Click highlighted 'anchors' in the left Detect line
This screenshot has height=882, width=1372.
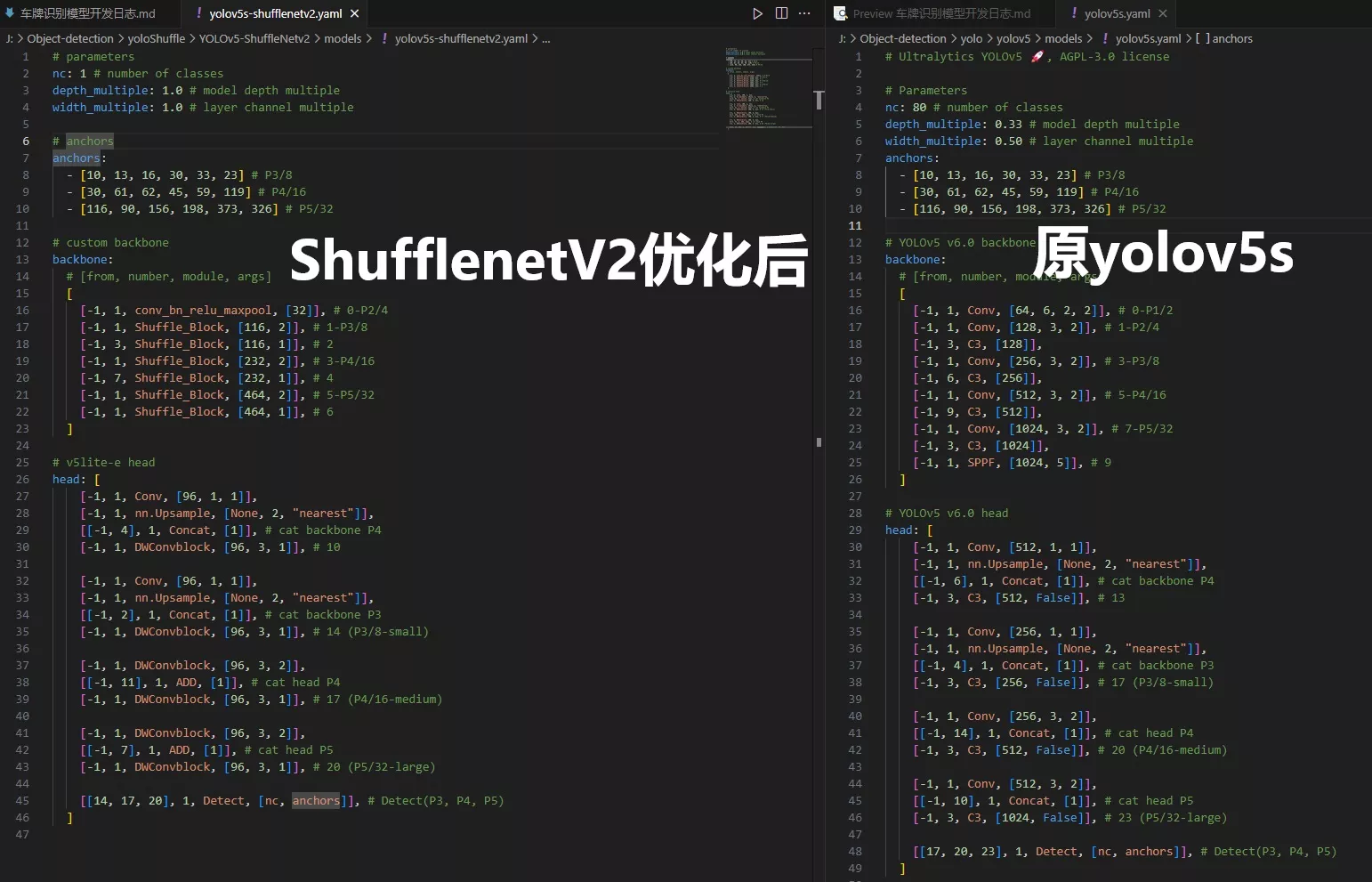pyautogui.click(x=316, y=800)
